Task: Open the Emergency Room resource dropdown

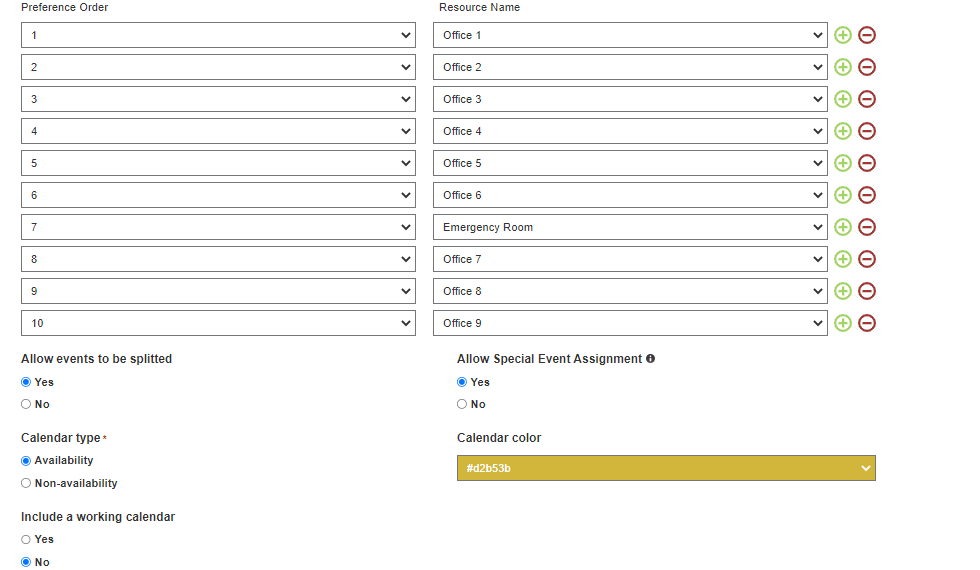Action: (x=630, y=227)
